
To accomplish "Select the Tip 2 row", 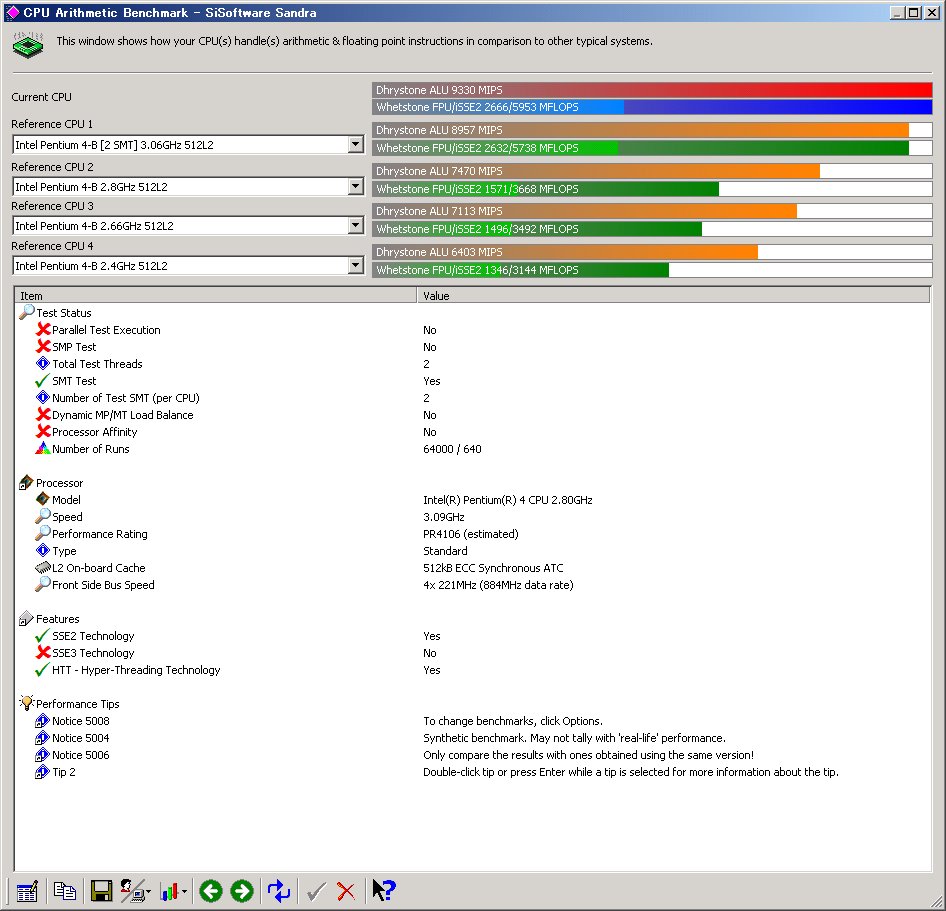I will coord(473,772).
